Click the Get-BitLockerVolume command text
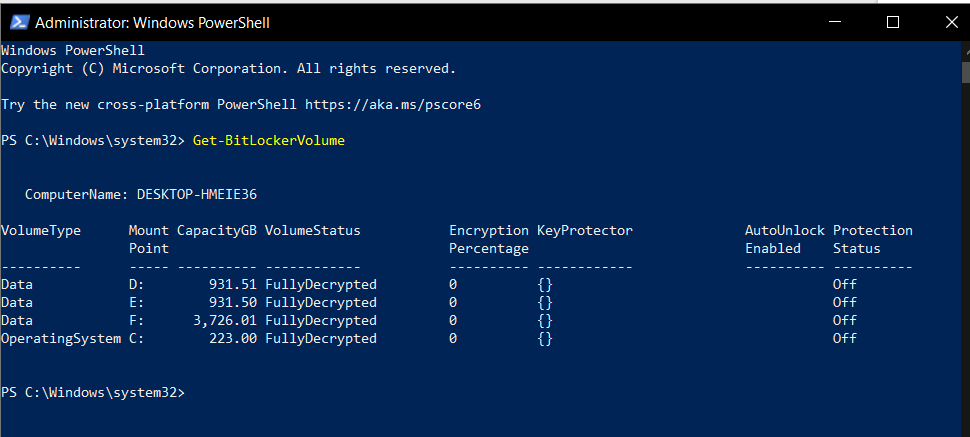The image size is (970, 437). point(268,141)
